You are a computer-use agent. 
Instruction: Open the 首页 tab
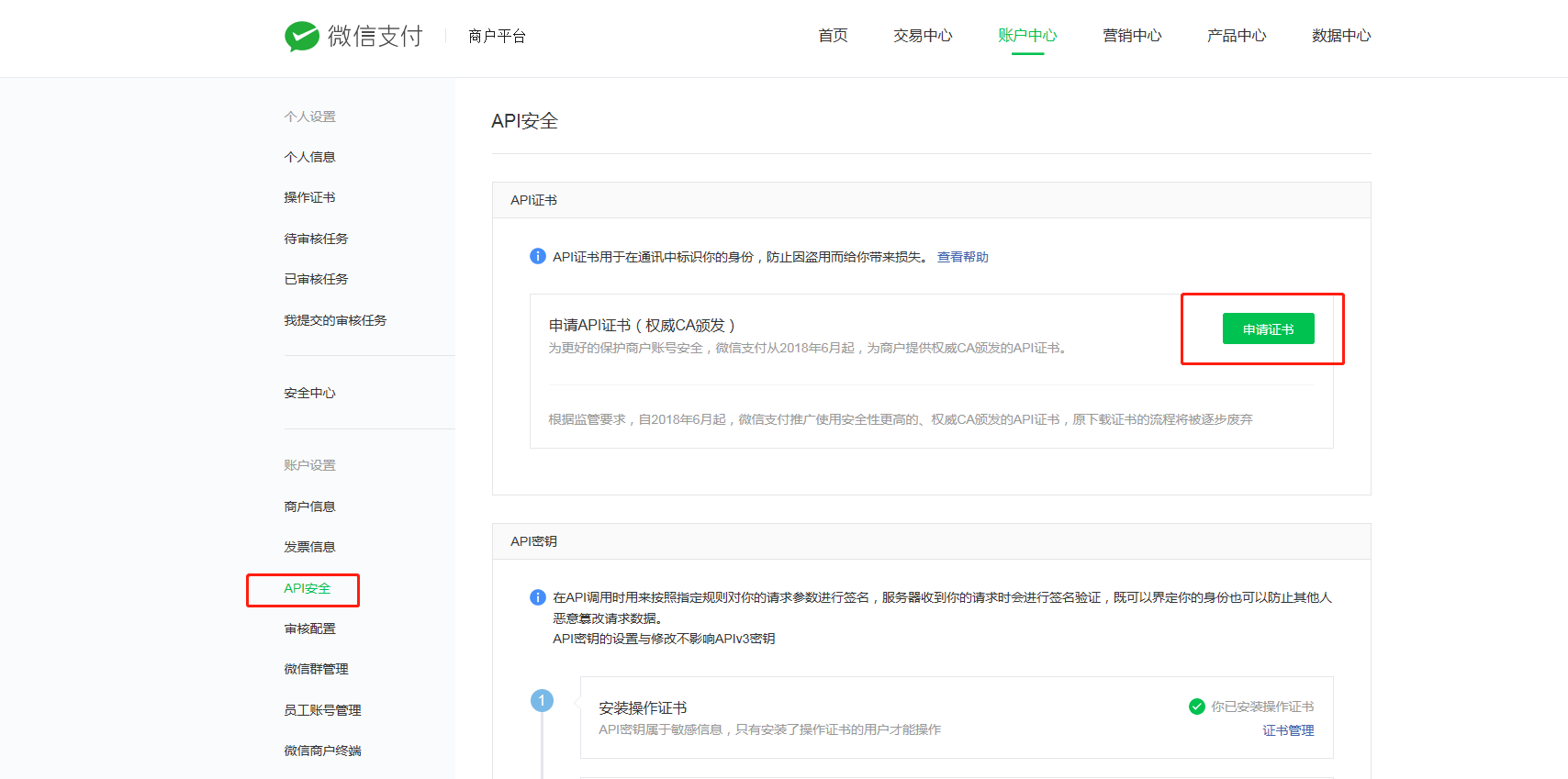pyautogui.click(x=834, y=36)
